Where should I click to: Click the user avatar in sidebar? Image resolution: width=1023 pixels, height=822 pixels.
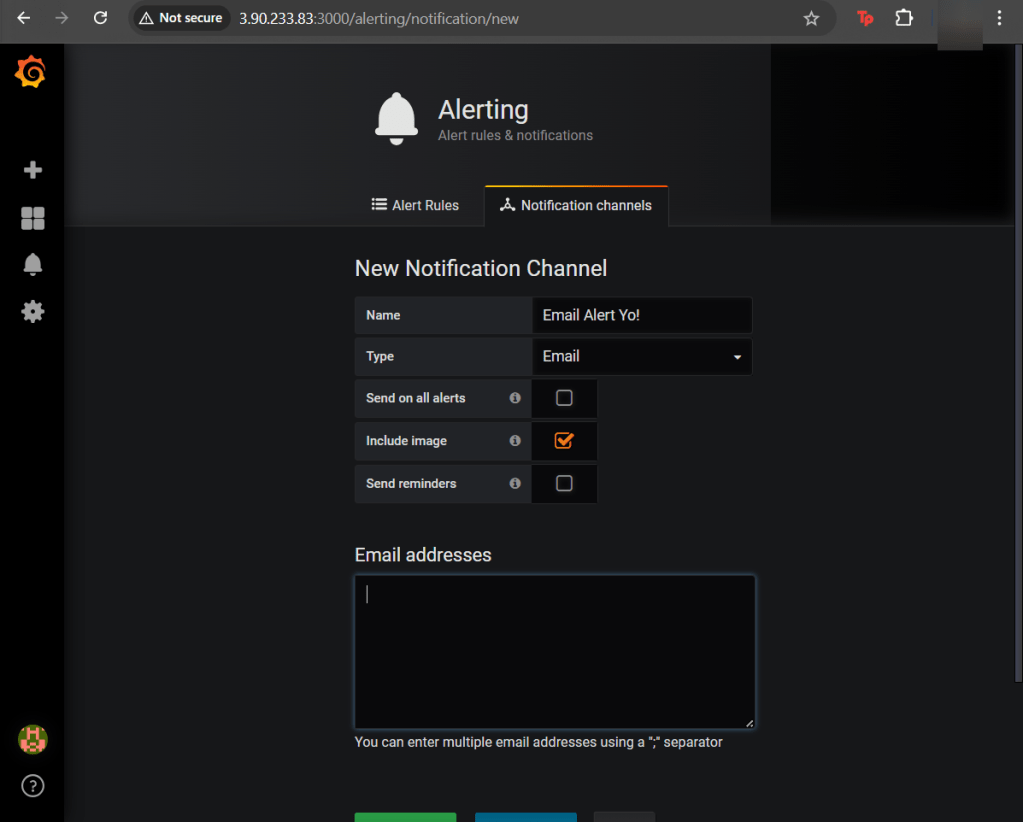[x=33, y=740]
